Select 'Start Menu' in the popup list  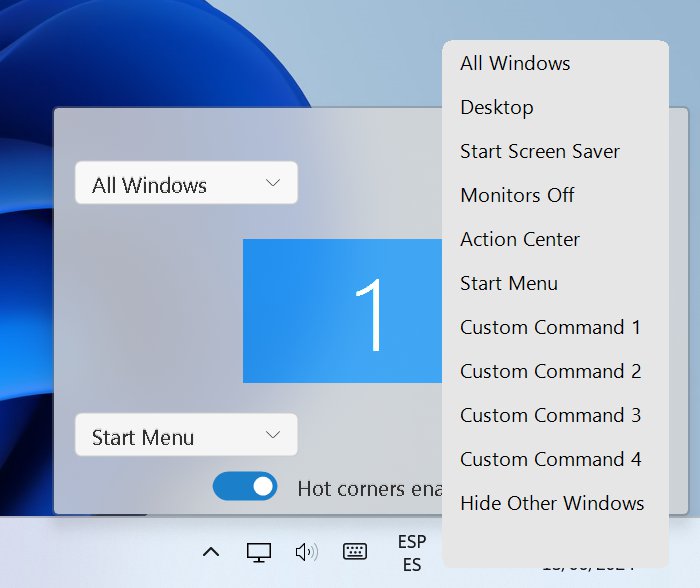[555, 283]
